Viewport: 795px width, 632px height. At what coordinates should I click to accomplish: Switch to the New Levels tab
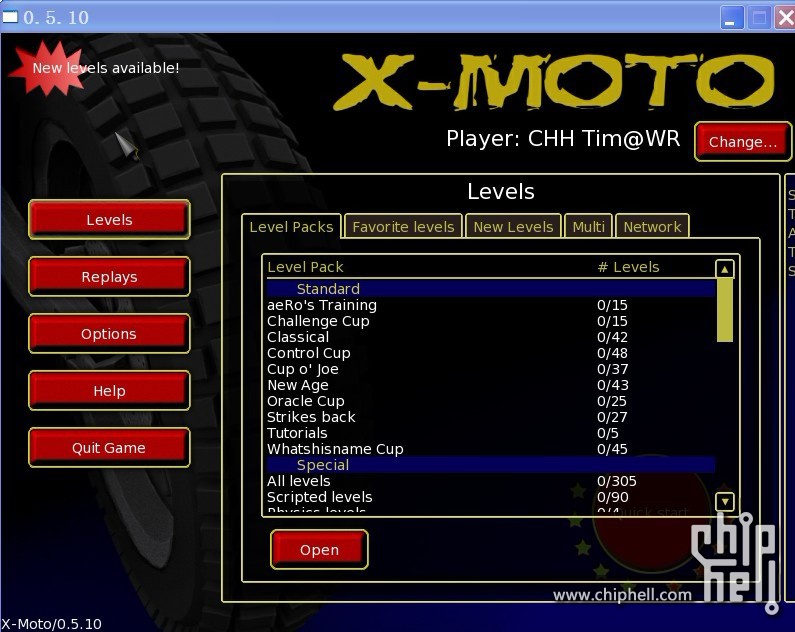point(513,227)
